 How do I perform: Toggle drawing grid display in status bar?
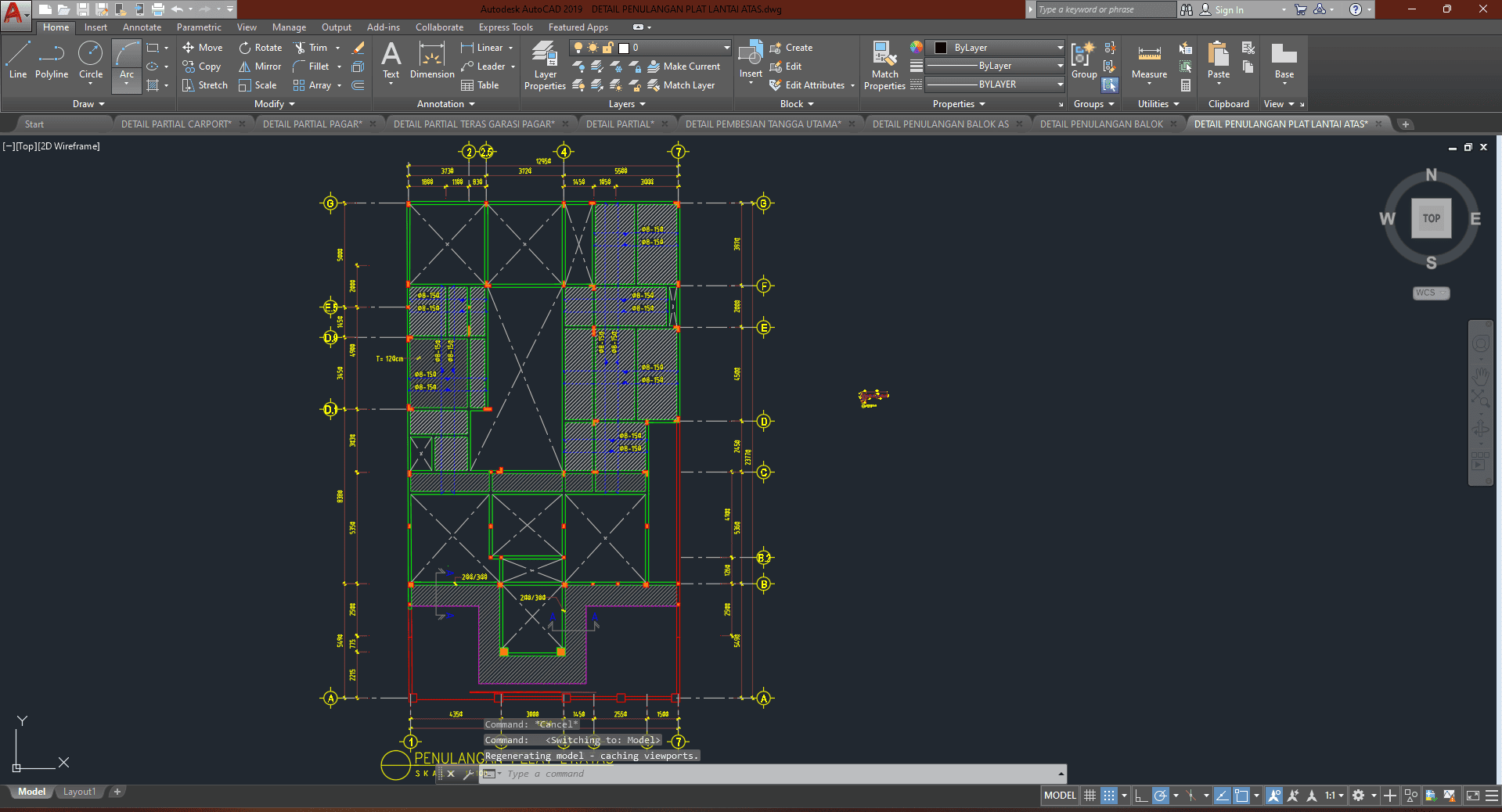click(1090, 796)
